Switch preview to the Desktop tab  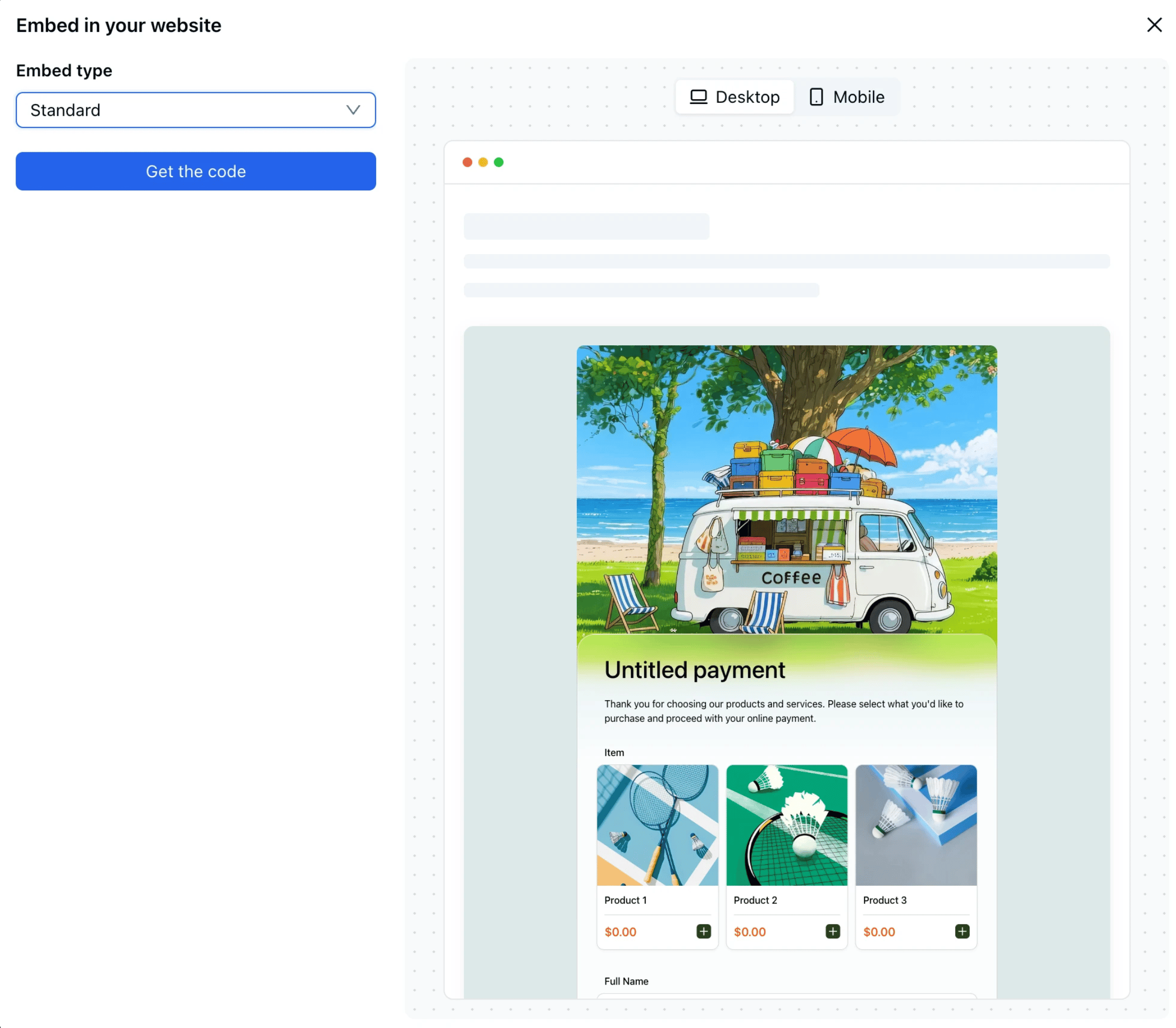tap(734, 97)
